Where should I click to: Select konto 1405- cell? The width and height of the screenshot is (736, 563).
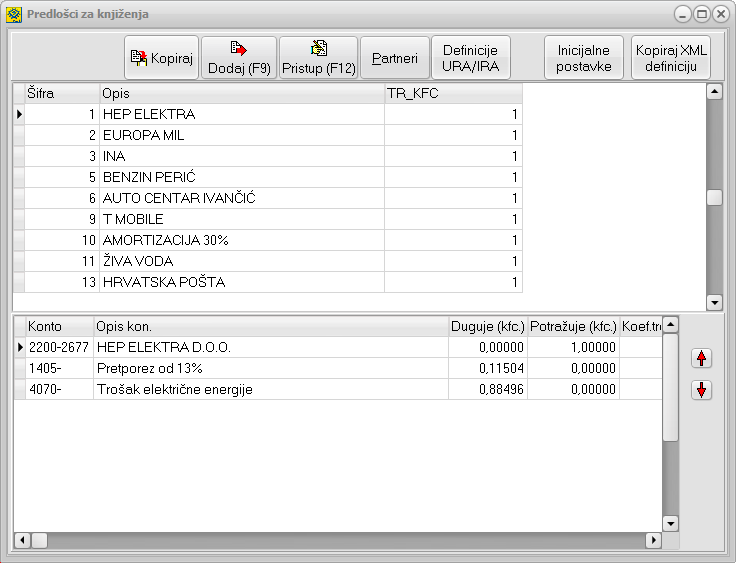[59, 368]
